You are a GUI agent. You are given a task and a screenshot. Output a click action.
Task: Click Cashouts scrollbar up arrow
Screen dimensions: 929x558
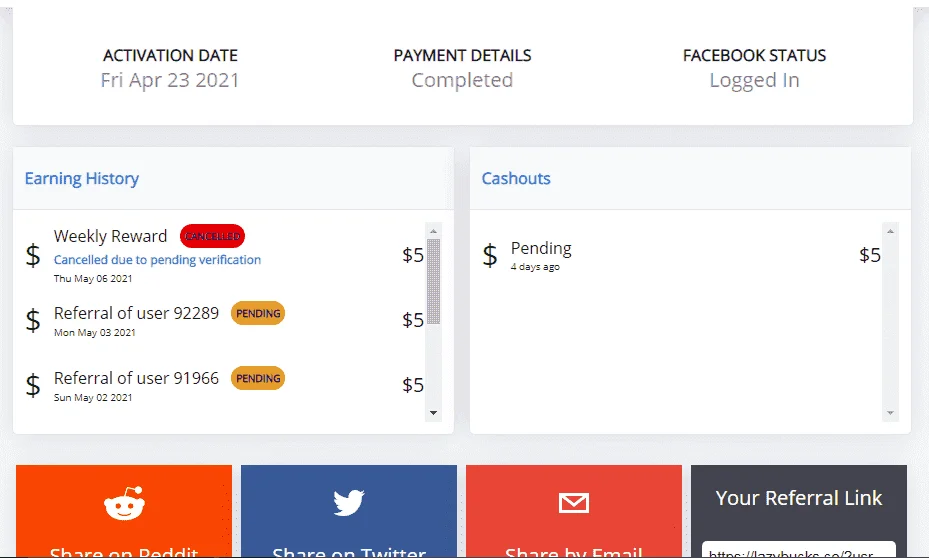[890, 231]
